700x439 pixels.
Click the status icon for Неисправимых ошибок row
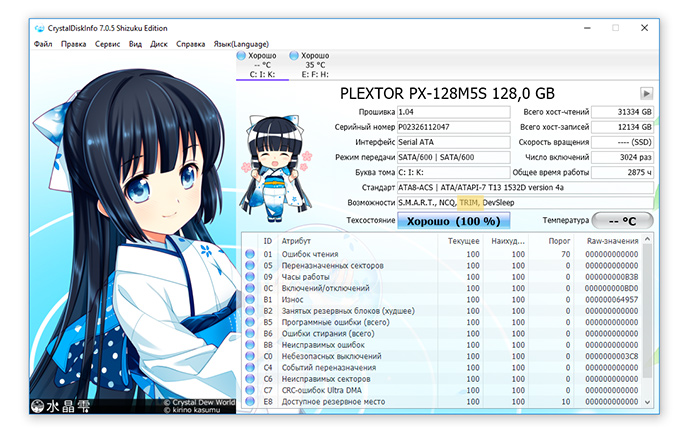(250, 345)
